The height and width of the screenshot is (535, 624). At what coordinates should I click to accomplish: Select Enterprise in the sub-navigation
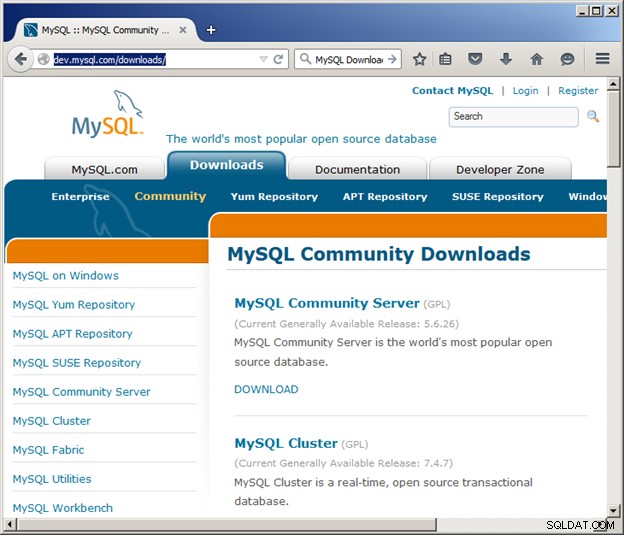(80, 196)
